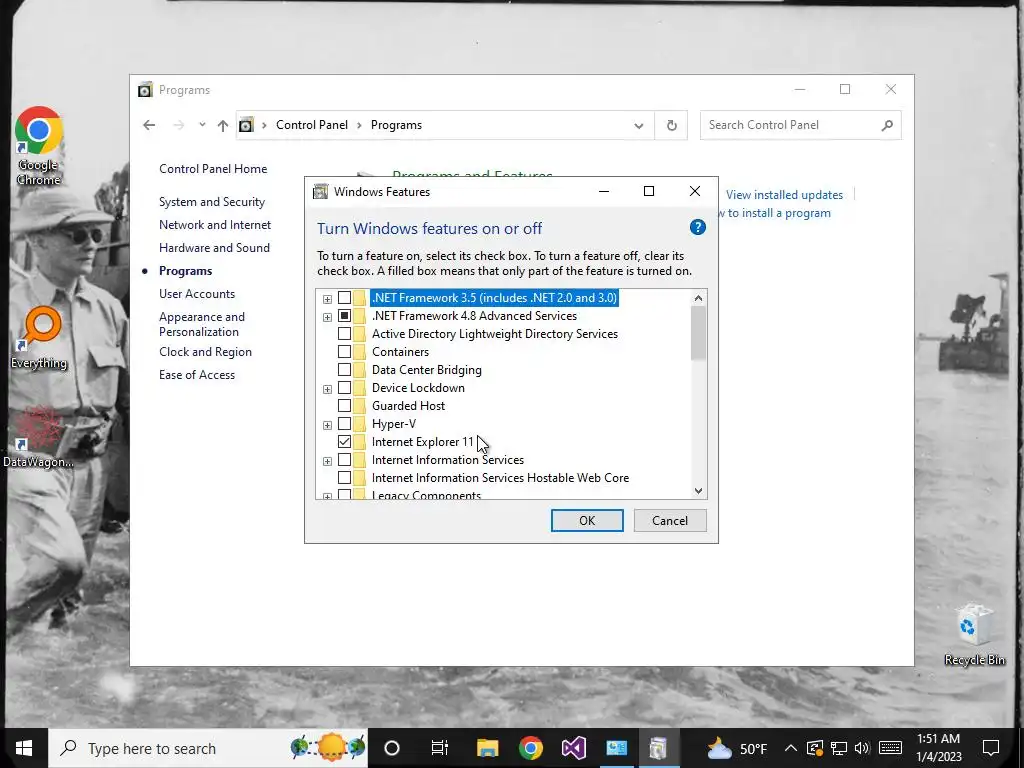The height and width of the screenshot is (768, 1024).
Task: Expand the Device Lockdown node
Action: [x=327, y=389]
